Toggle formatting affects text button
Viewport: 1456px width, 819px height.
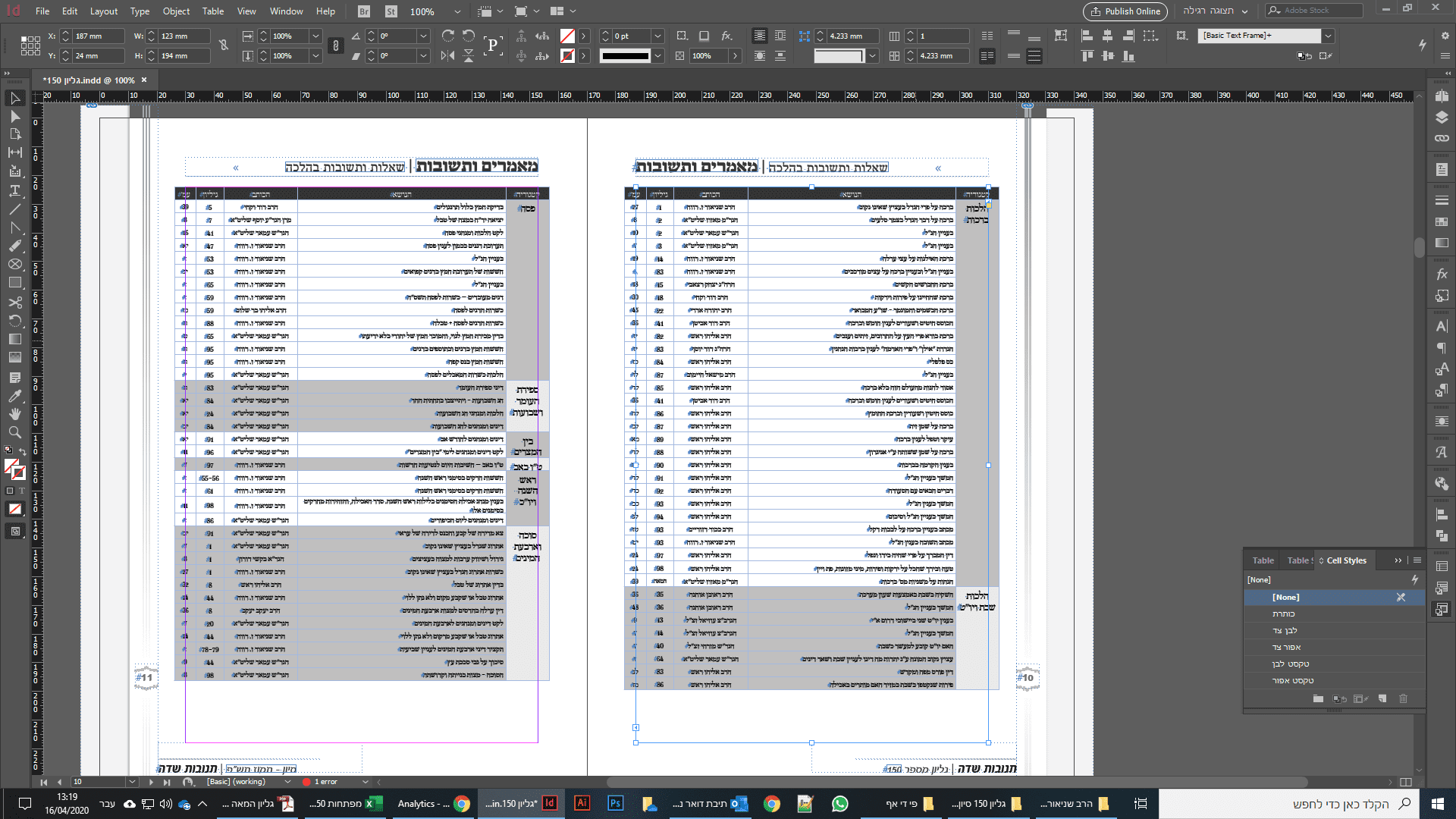tap(22, 491)
